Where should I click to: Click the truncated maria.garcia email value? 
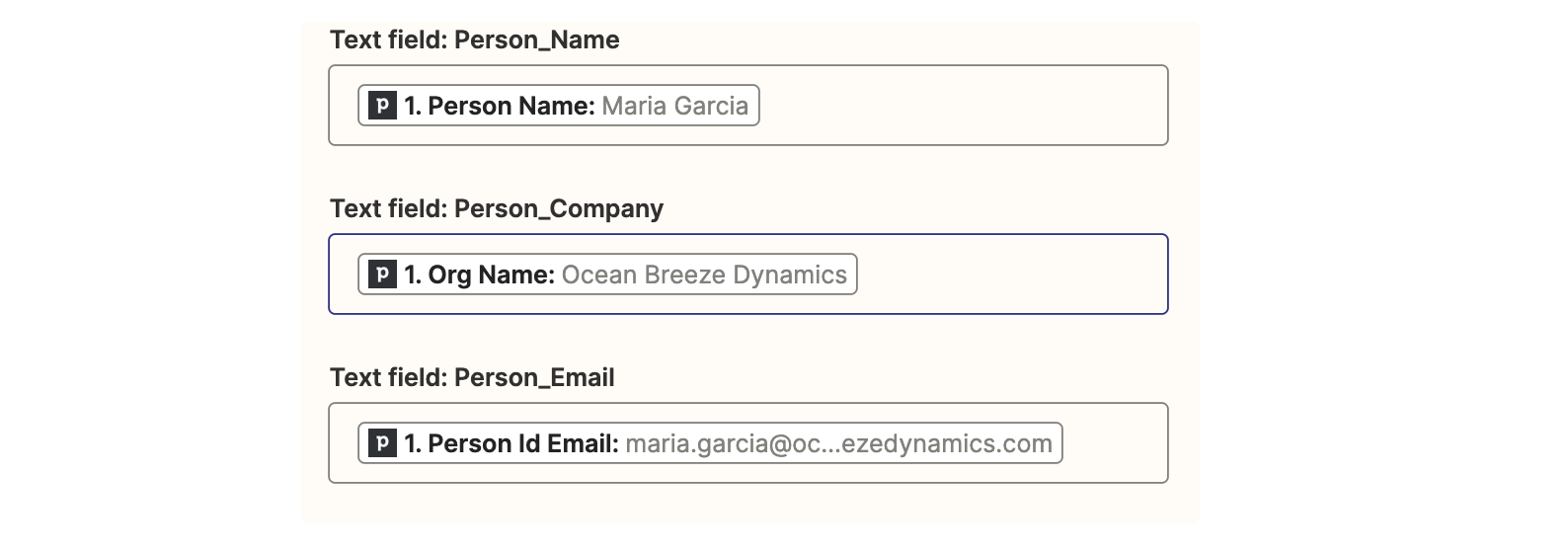coord(838,443)
